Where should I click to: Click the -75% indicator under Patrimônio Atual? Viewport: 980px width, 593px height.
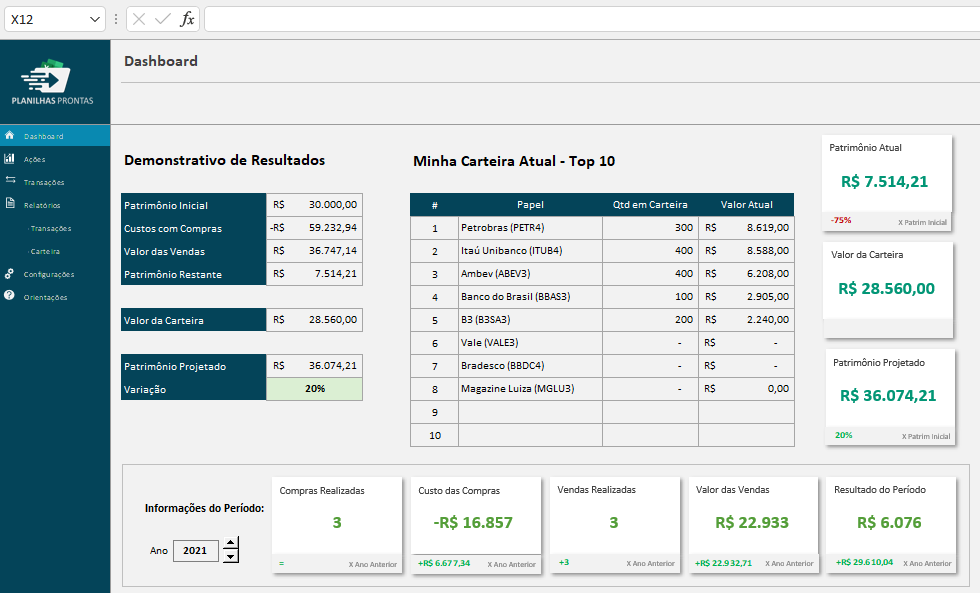[841, 221]
